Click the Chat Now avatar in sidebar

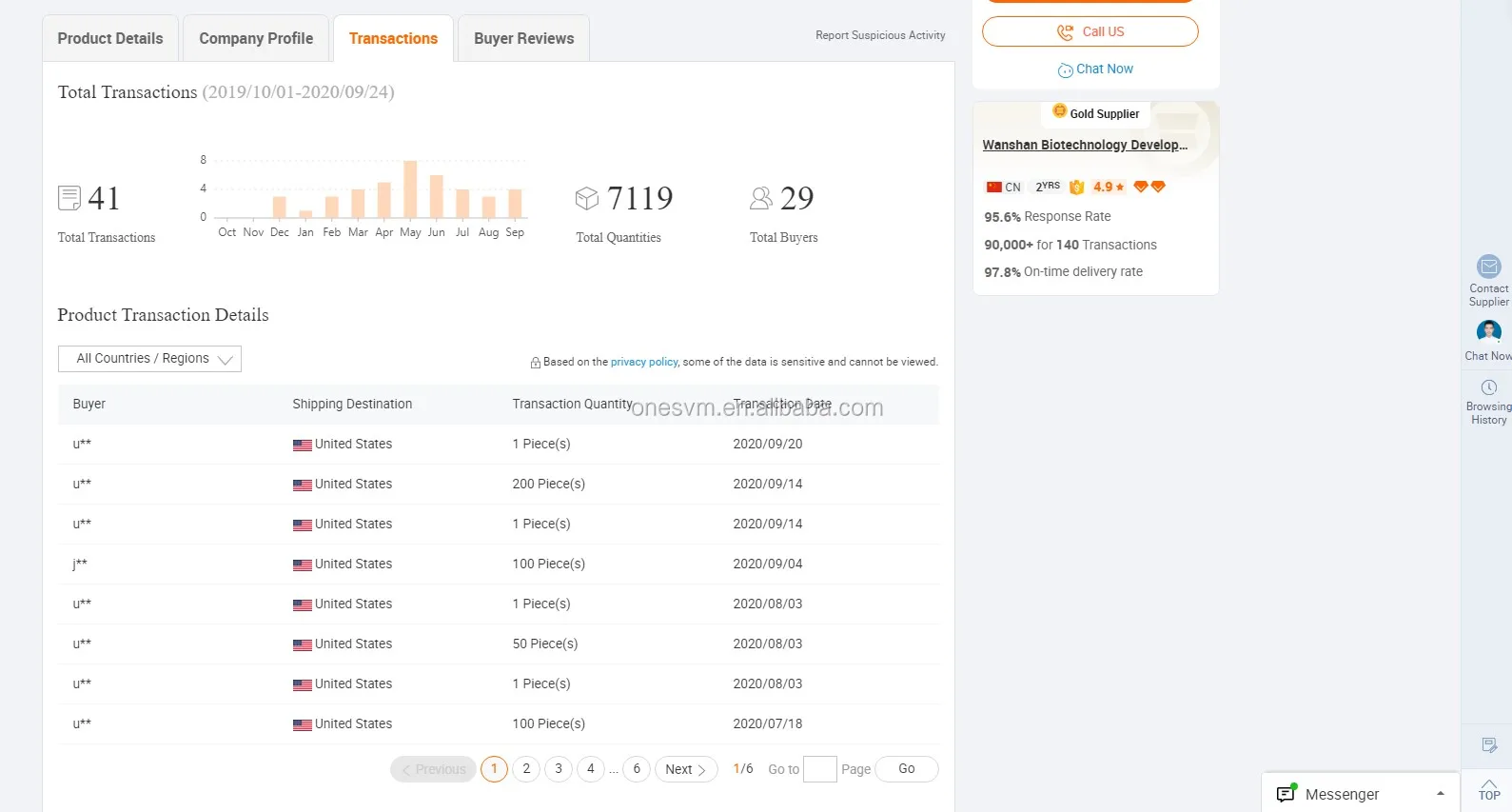[1488, 331]
